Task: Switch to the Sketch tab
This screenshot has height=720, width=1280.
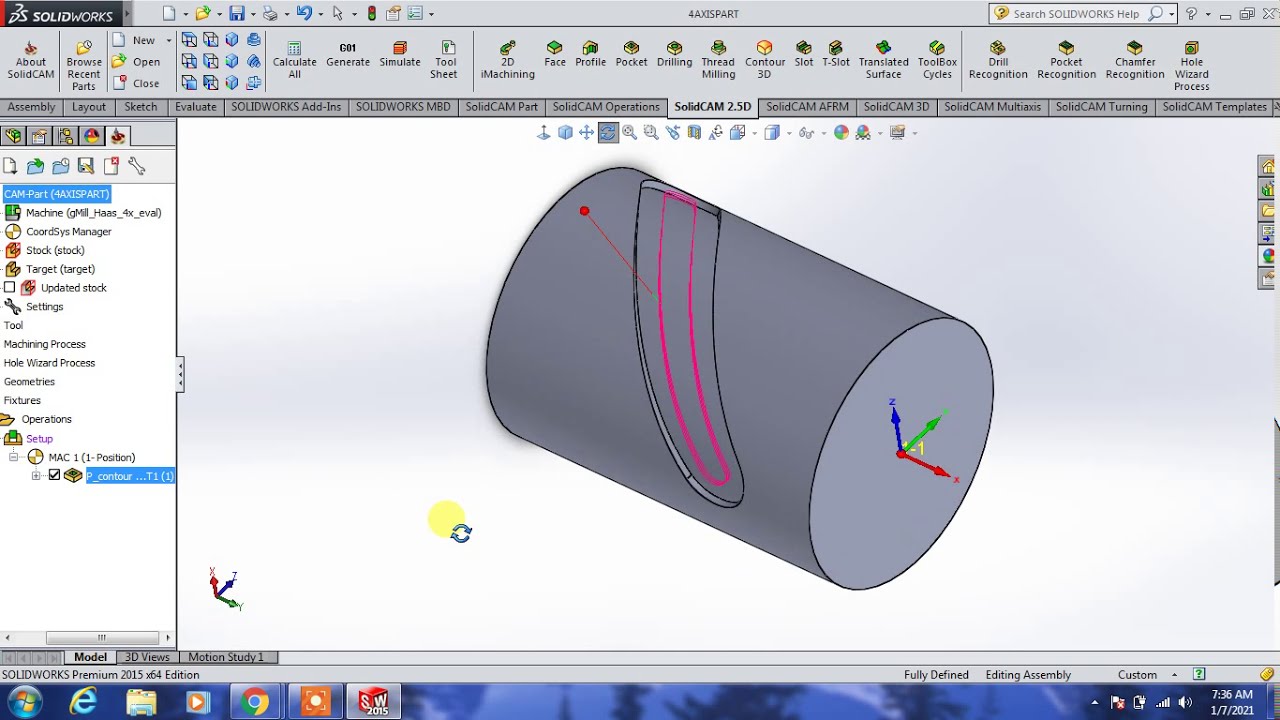Action: (x=140, y=107)
